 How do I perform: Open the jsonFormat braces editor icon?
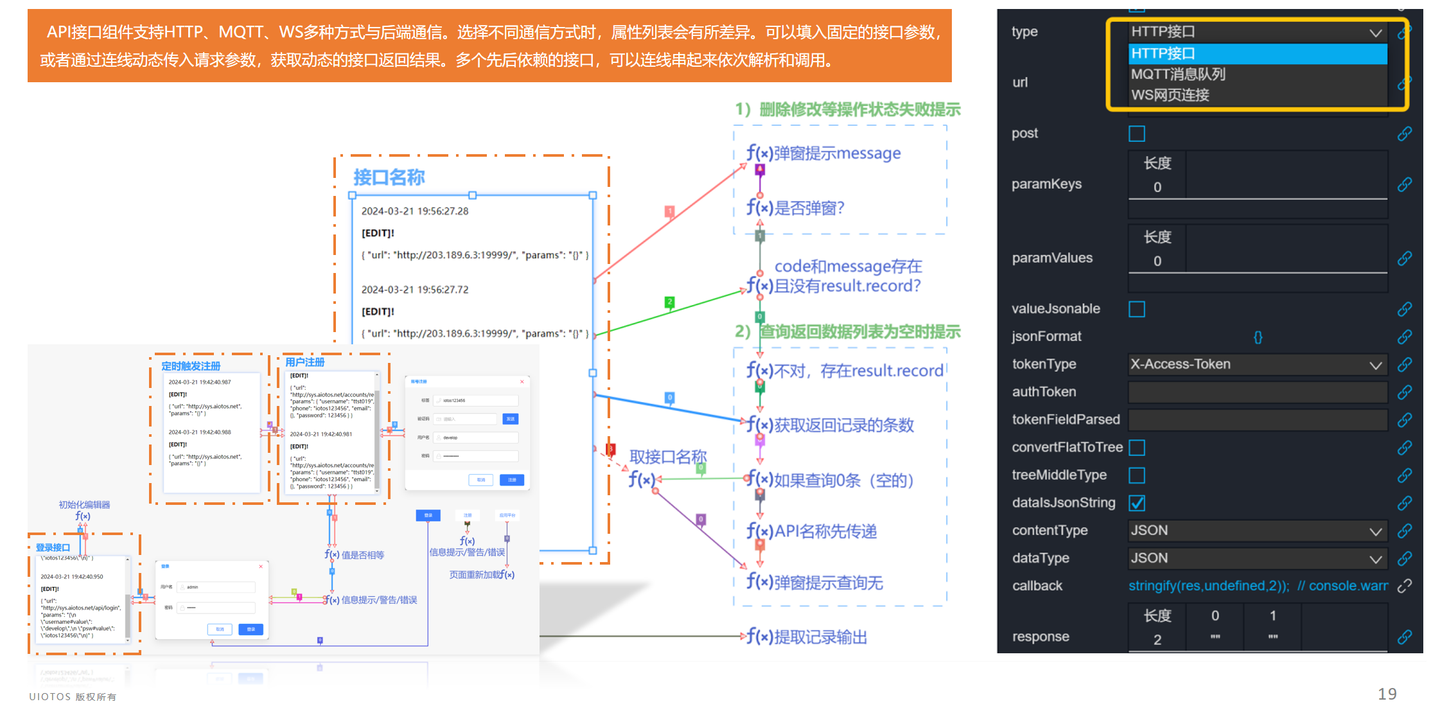pos(1258,337)
